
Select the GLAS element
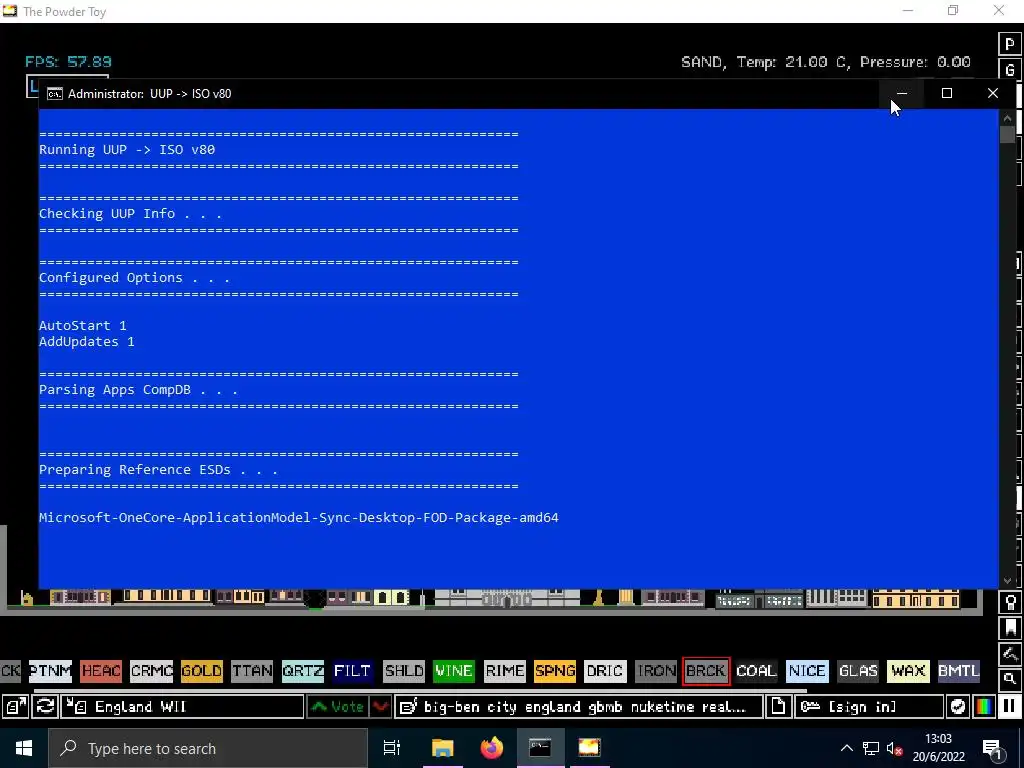coord(857,671)
